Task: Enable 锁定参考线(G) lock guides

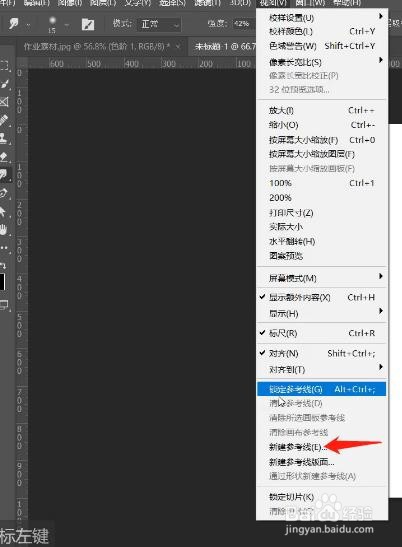Action: tap(321, 389)
